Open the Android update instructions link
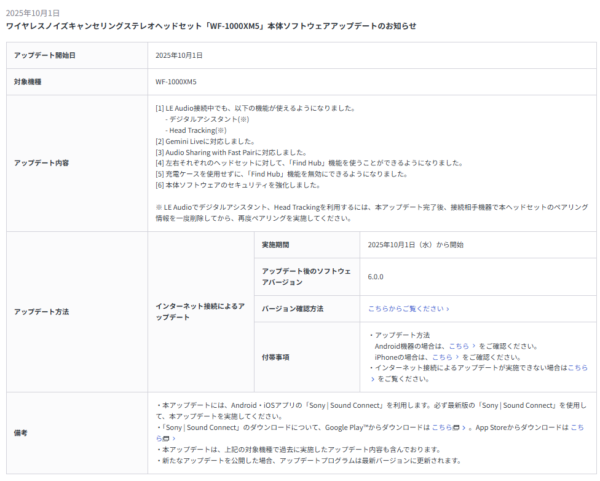This screenshot has height=481, width=600. coord(458,345)
